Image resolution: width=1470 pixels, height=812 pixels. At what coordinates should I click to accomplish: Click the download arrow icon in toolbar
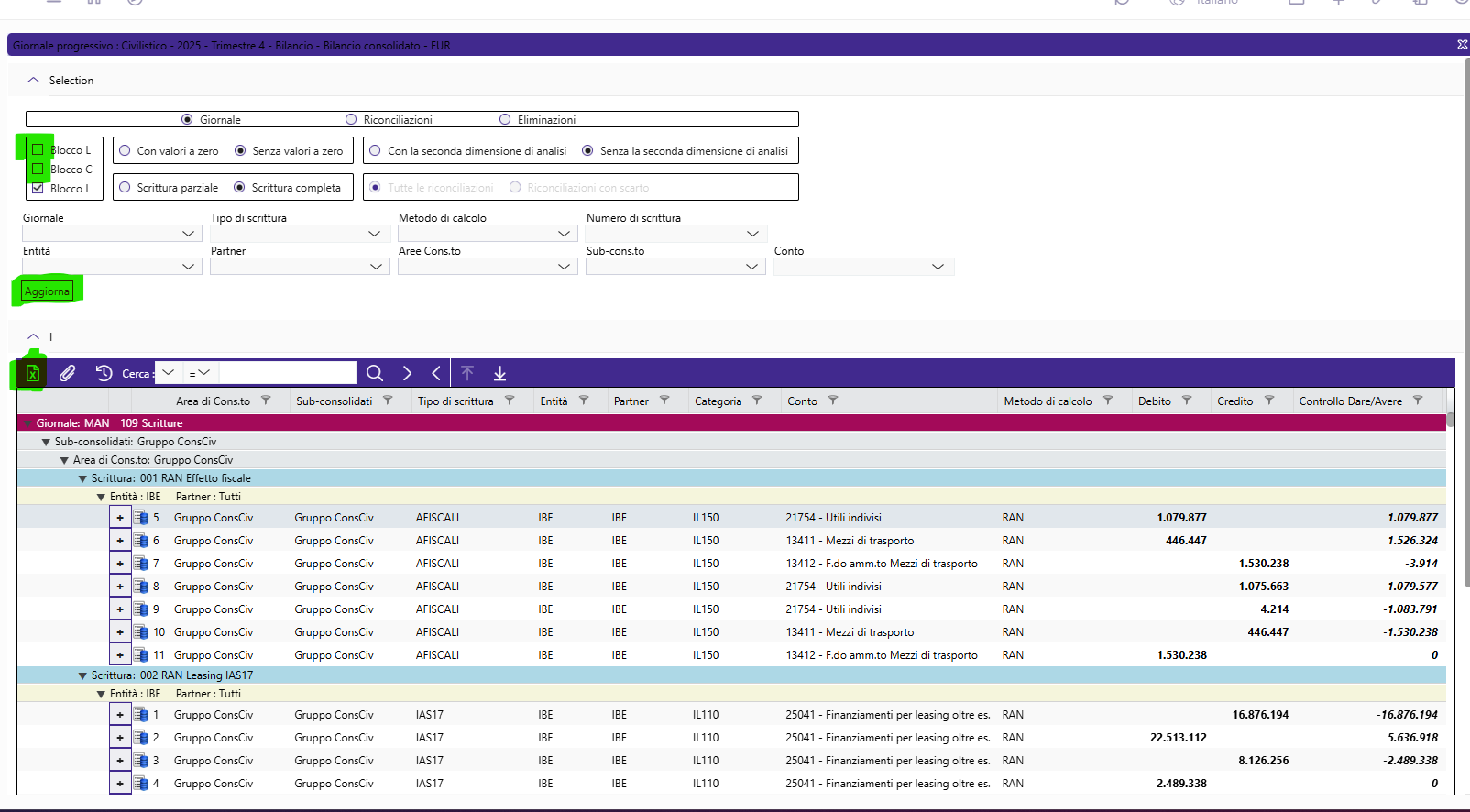click(x=499, y=373)
